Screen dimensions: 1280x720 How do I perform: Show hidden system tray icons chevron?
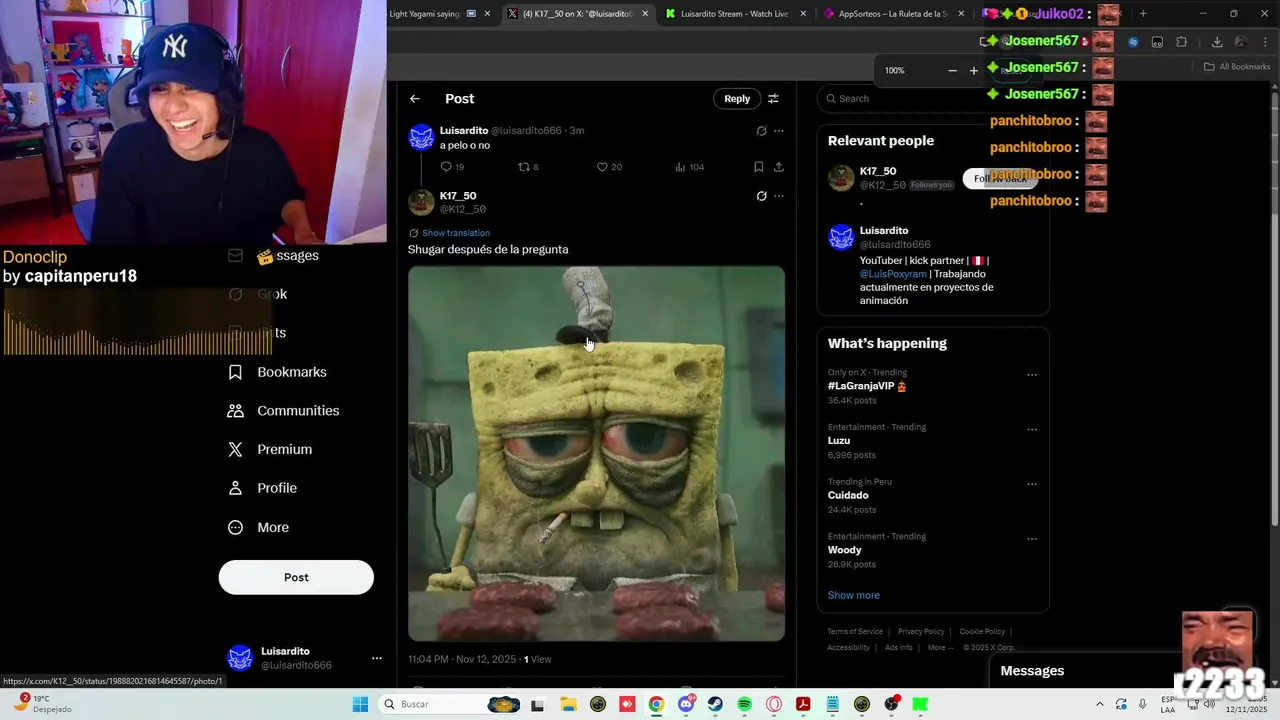[x=1100, y=704]
